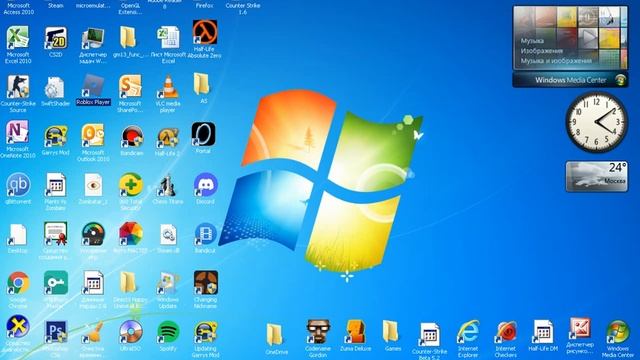Select the Plants vs Zombies shortcut
The height and width of the screenshot is (360, 640).
tap(56, 185)
